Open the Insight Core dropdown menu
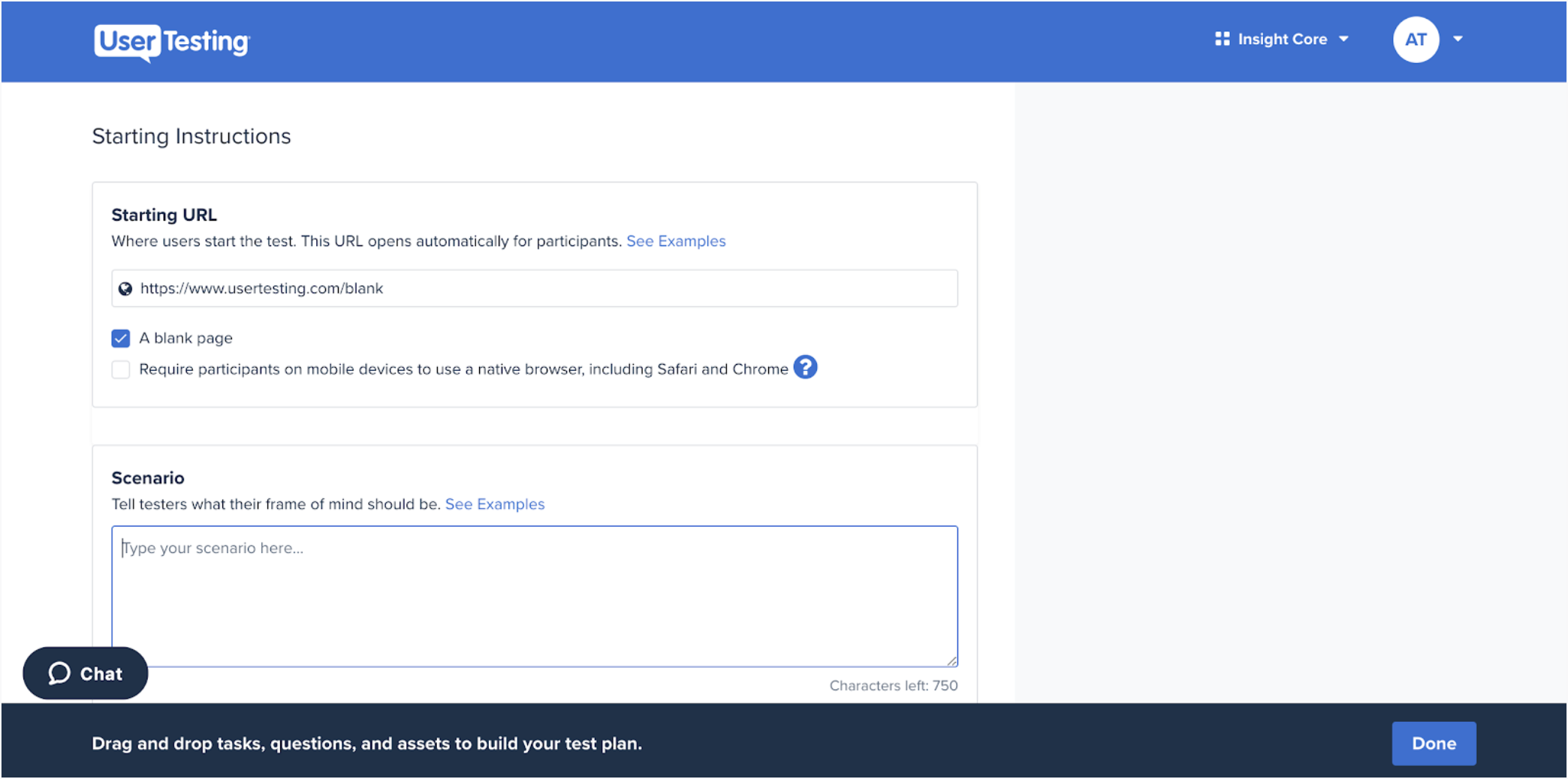Screen dimensions: 1568x779 coord(1282,39)
